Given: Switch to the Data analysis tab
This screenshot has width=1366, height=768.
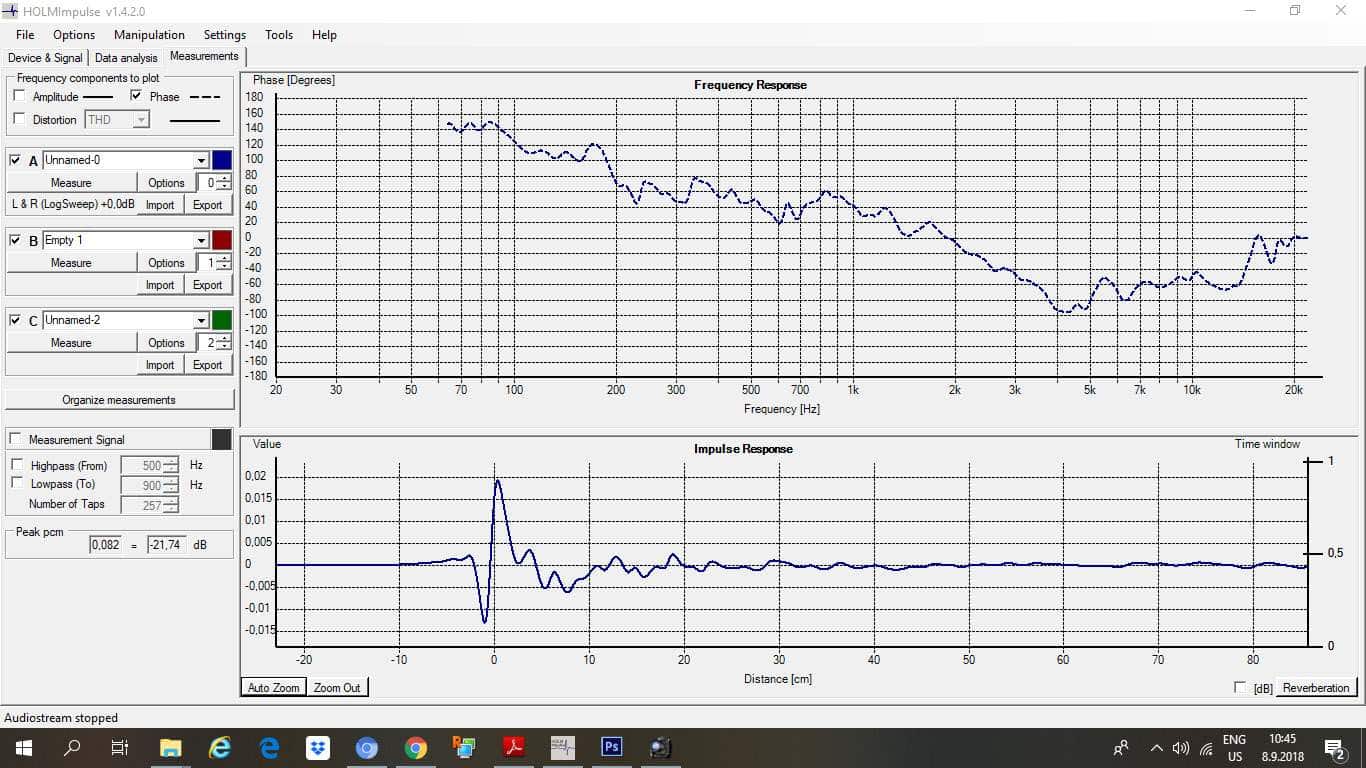Looking at the screenshot, I should [126, 58].
